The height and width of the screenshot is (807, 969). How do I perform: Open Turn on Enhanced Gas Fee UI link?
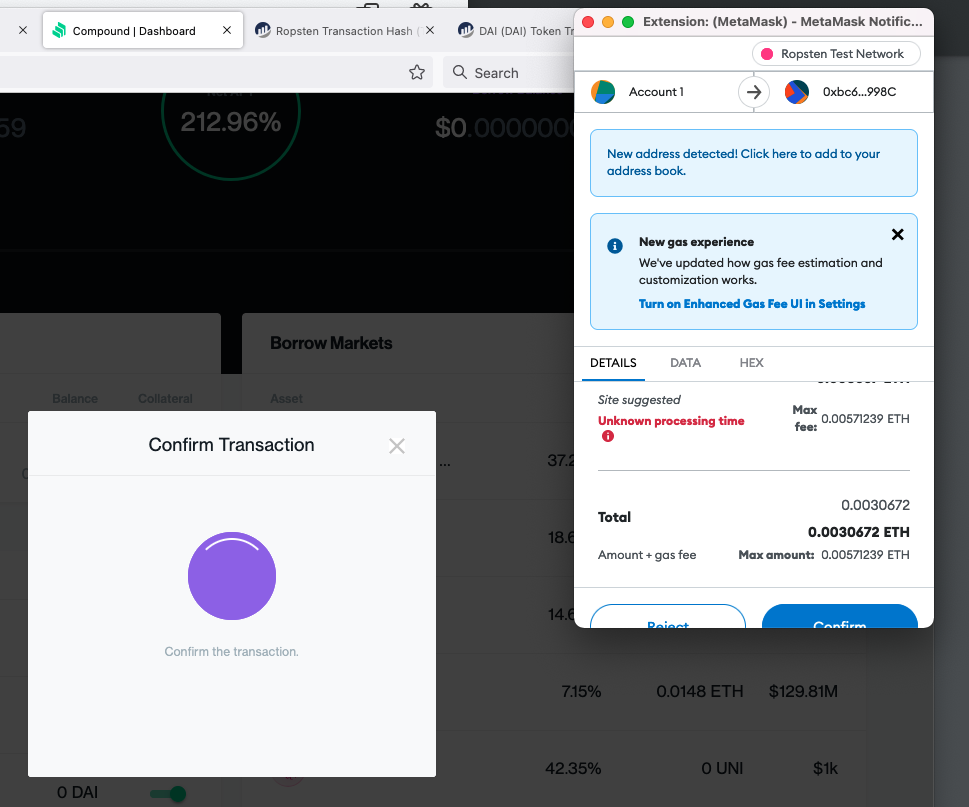tap(751, 304)
